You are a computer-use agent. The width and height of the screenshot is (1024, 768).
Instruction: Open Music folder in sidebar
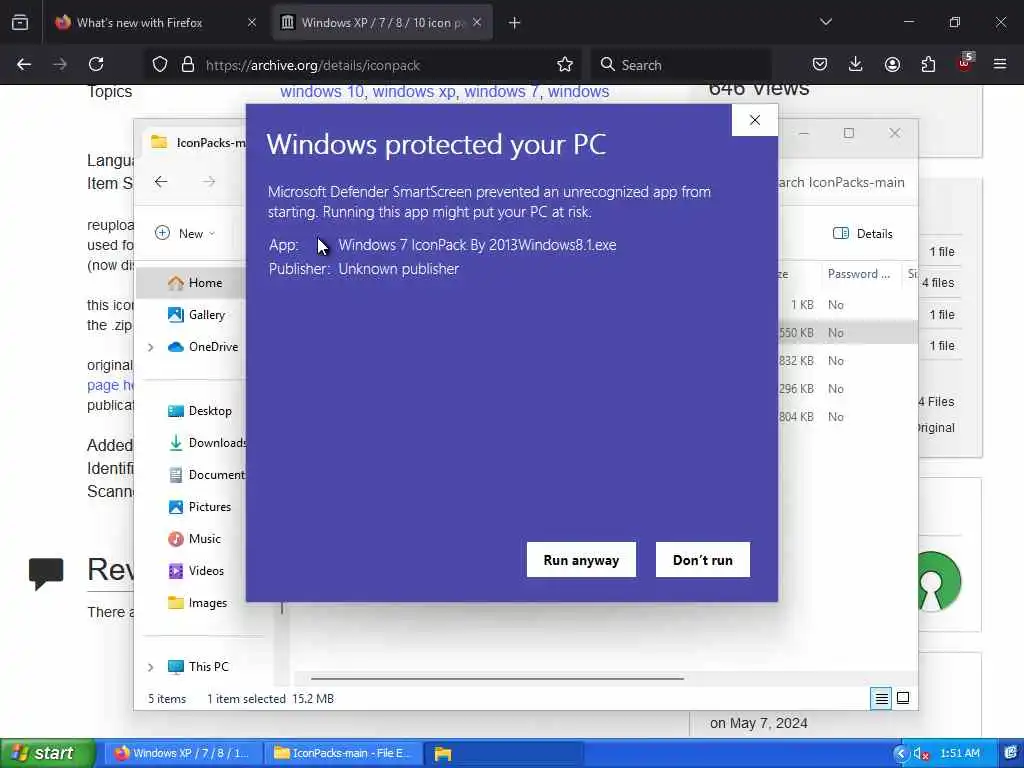pos(195,539)
